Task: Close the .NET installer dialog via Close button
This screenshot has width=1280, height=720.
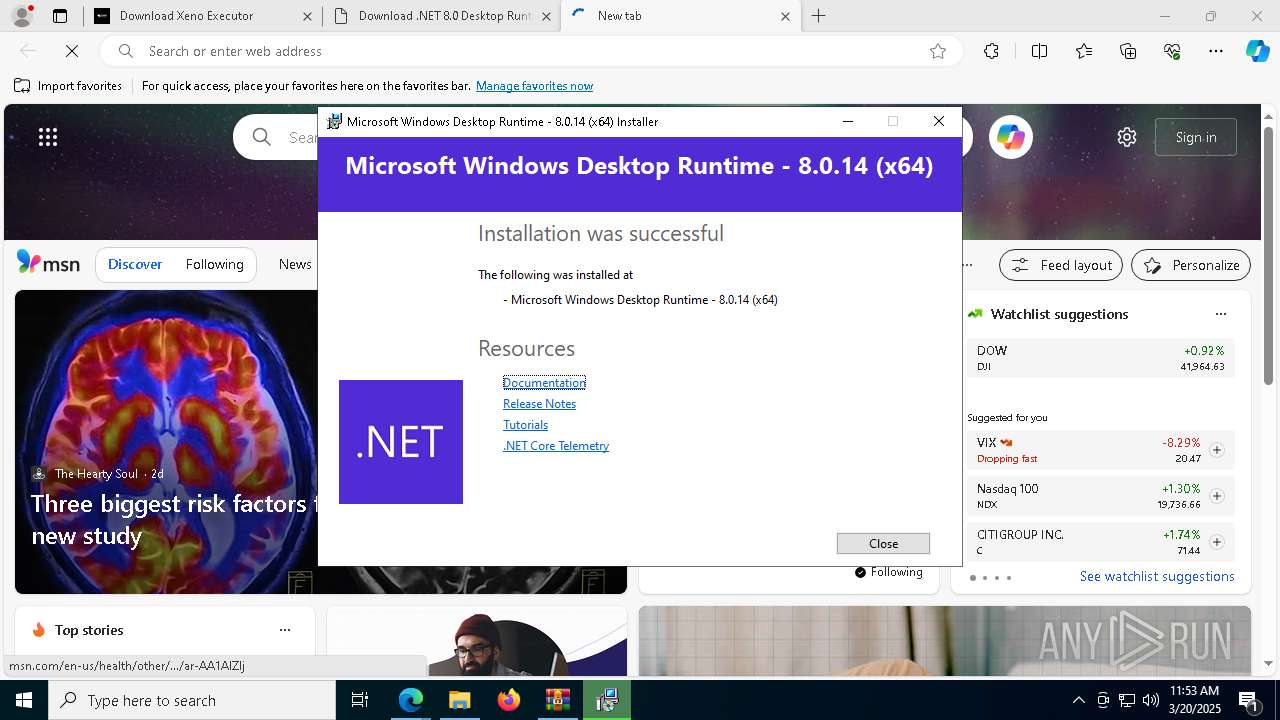Action: point(883,543)
